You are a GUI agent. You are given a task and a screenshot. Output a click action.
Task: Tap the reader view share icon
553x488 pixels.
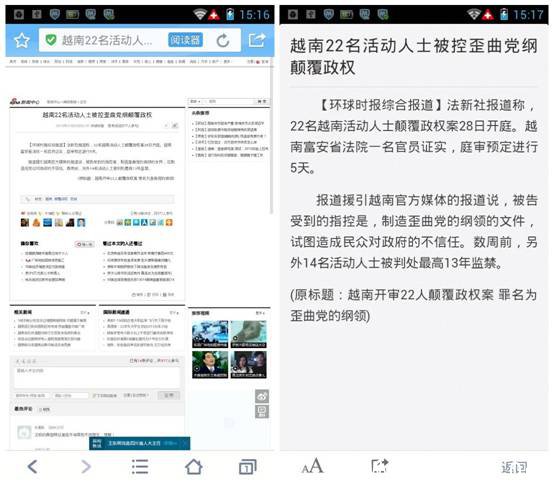pos(379,466)
